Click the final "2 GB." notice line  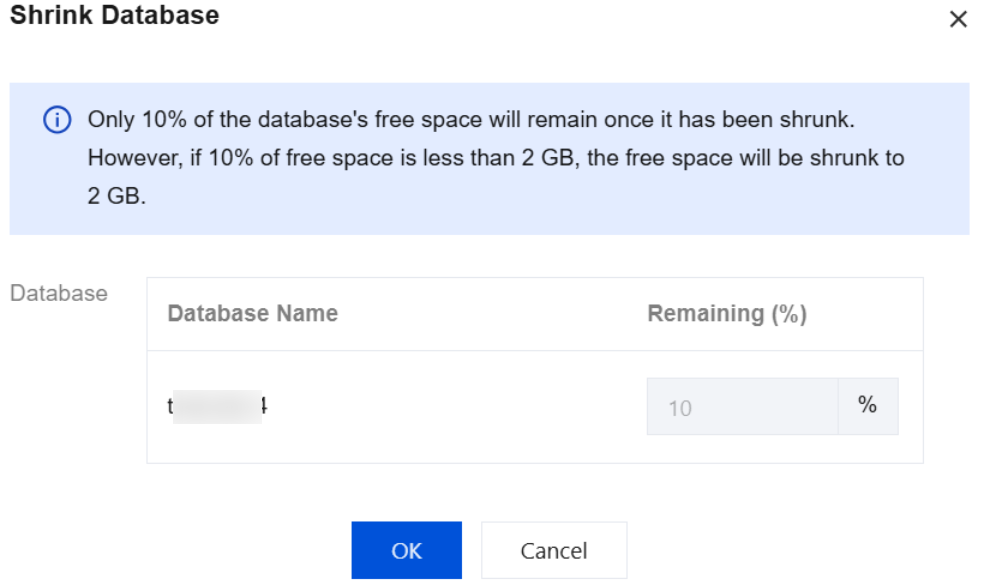(x=116, y=196)
